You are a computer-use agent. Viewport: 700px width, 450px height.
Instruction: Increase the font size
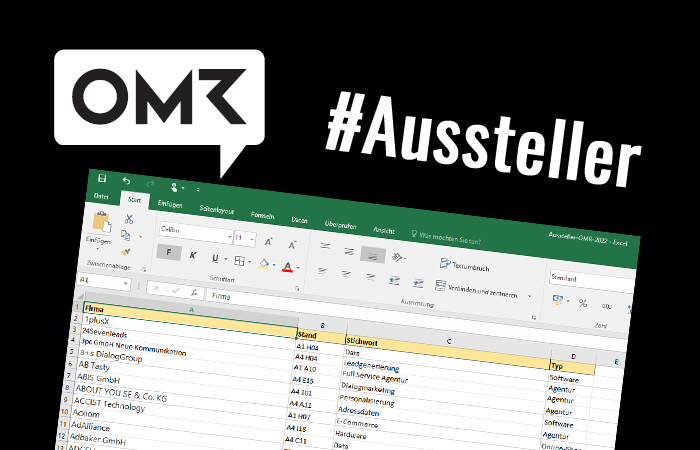click(x=269, y=242)
